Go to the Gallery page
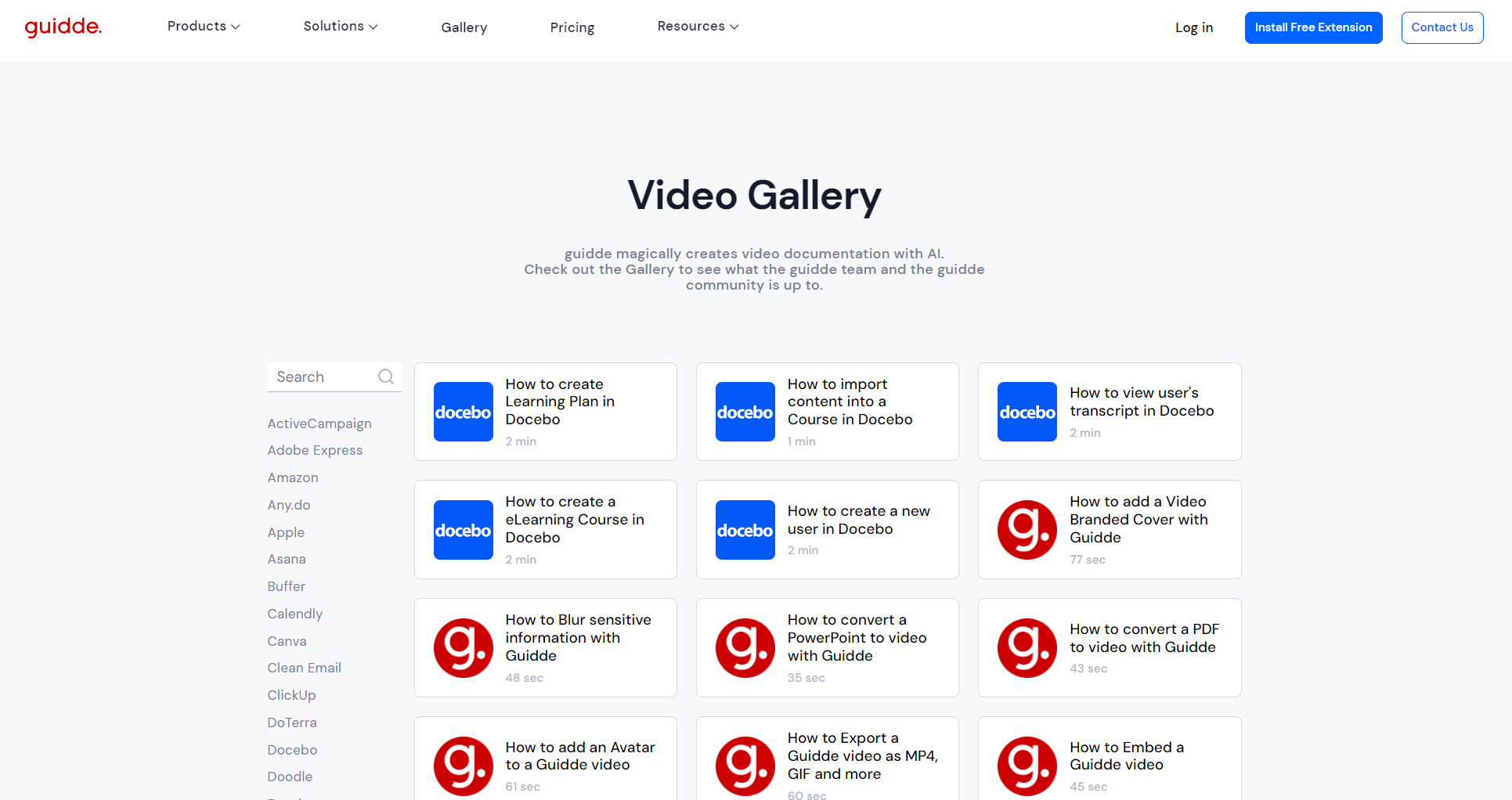Viewport: 1512px width, 800px height. tap(464, 27)
